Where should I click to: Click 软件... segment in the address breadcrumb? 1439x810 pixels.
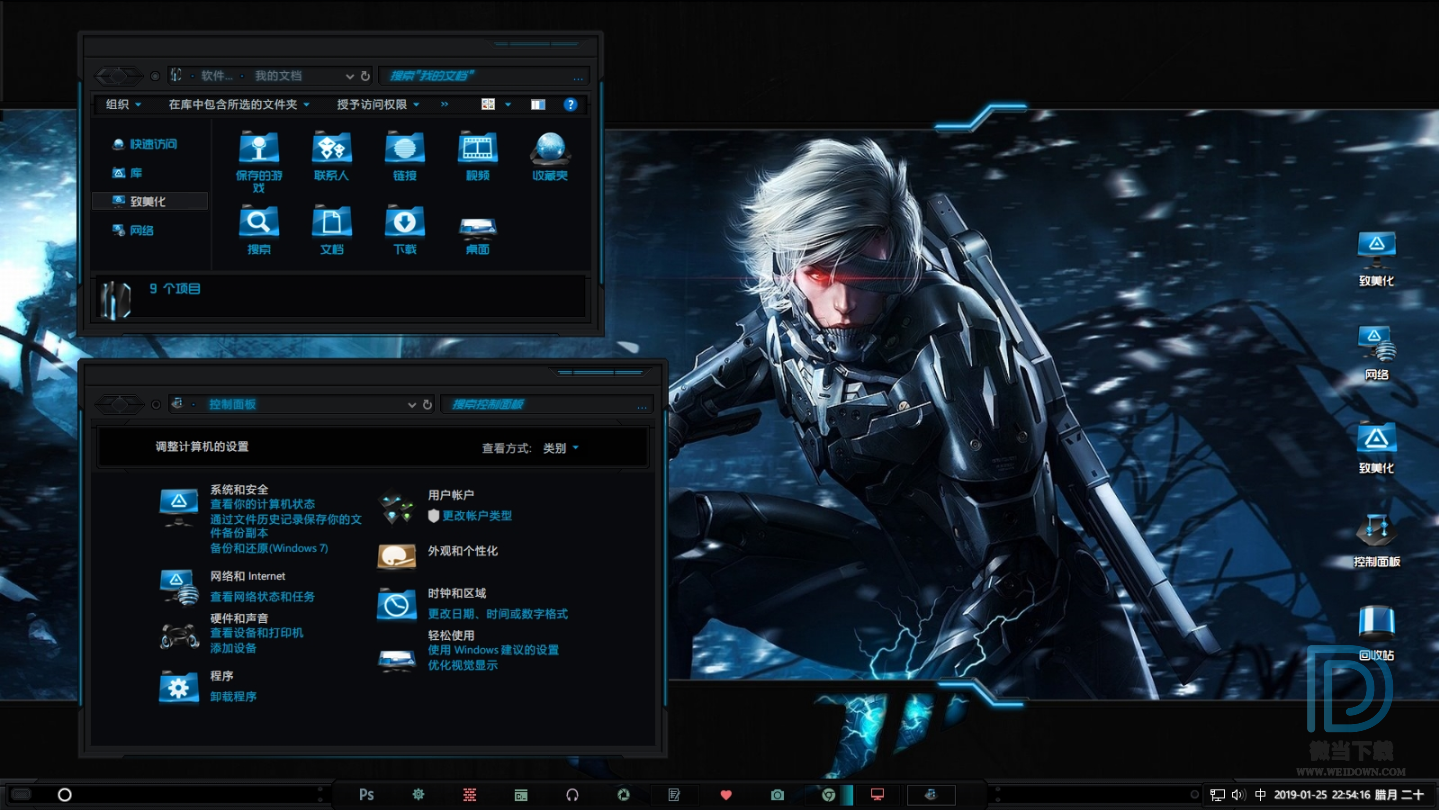(217, 76)
